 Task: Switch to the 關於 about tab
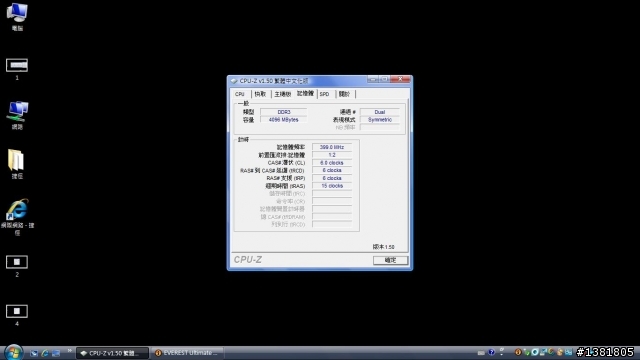(x=345, y=94)
